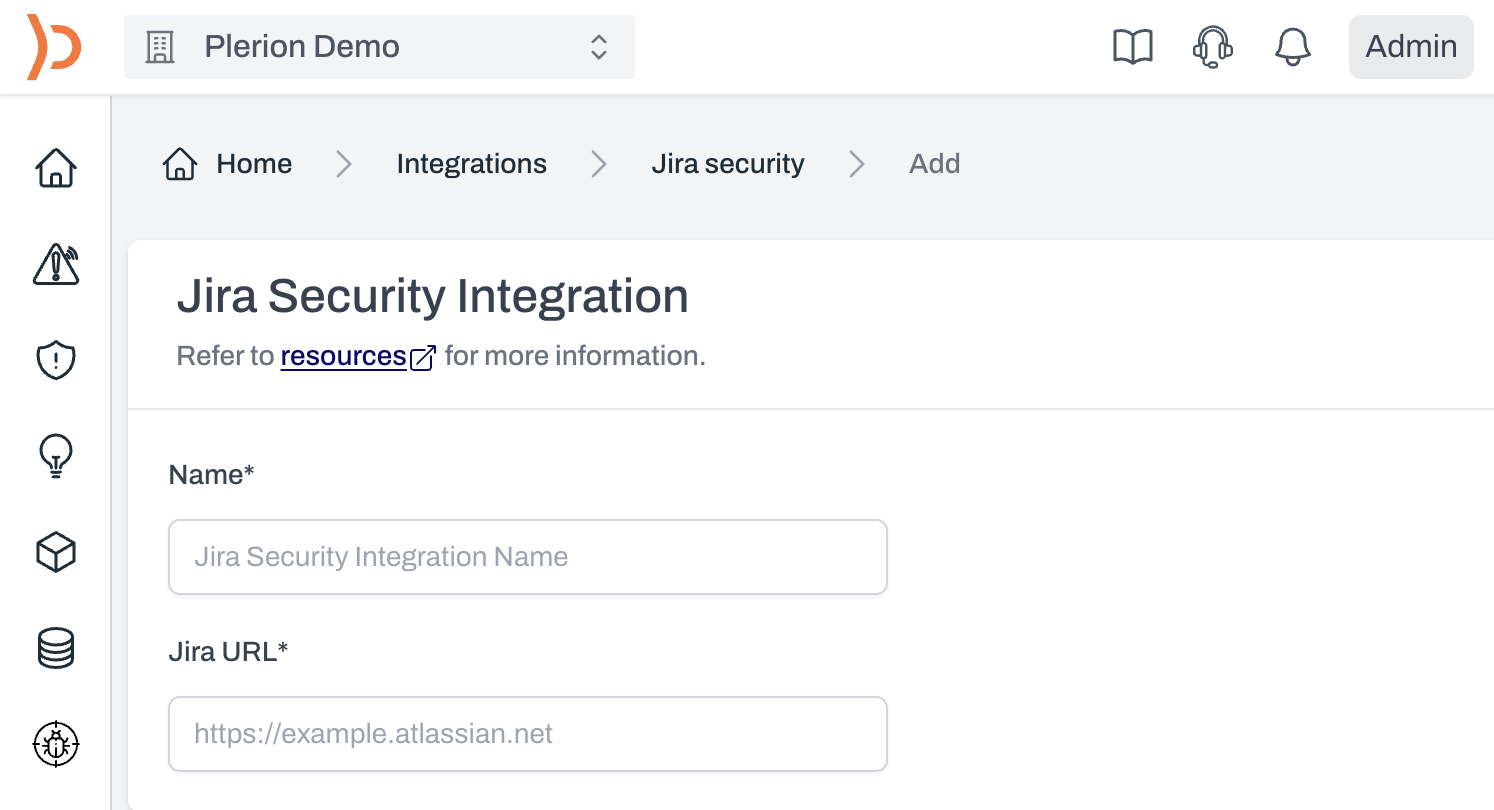The width and height of the screenshot is (1494, 810).
Task: Navigate to Integrations breadcrumb
Action: [x=472, y=164]
